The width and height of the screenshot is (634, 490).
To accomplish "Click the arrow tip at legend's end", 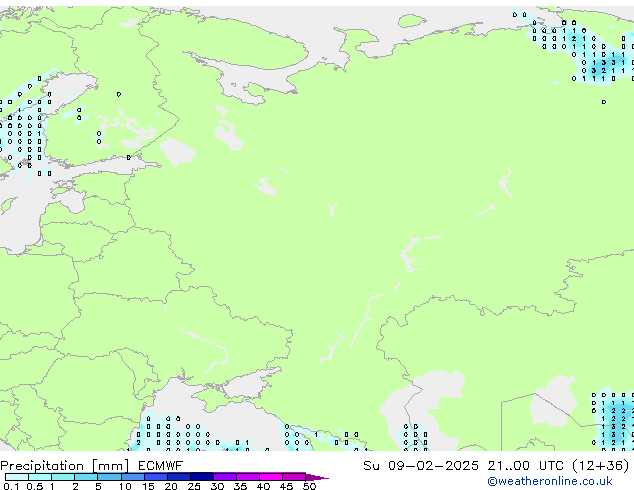I will pyautogui.click(x=324, y=477).
